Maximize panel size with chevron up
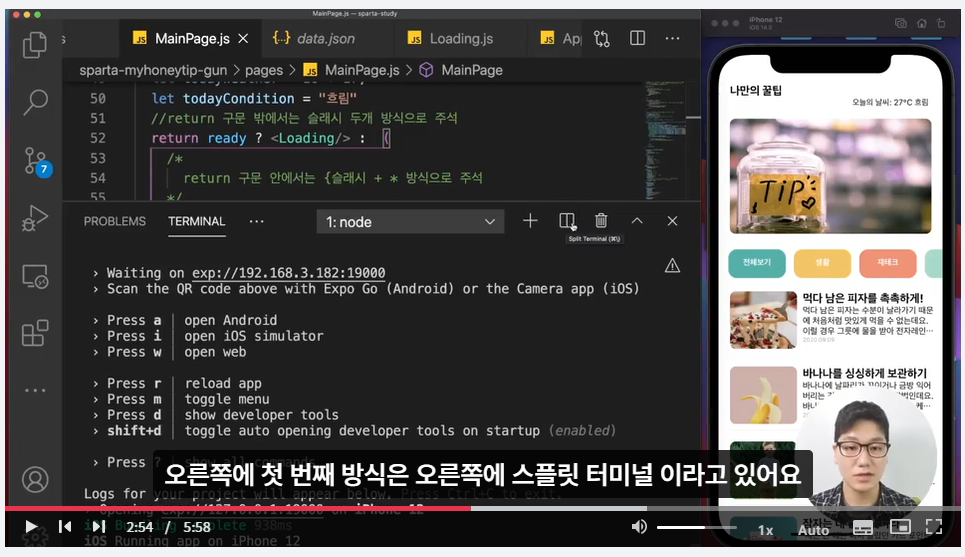This screenshot has height=557, width=965. [637, 220]
